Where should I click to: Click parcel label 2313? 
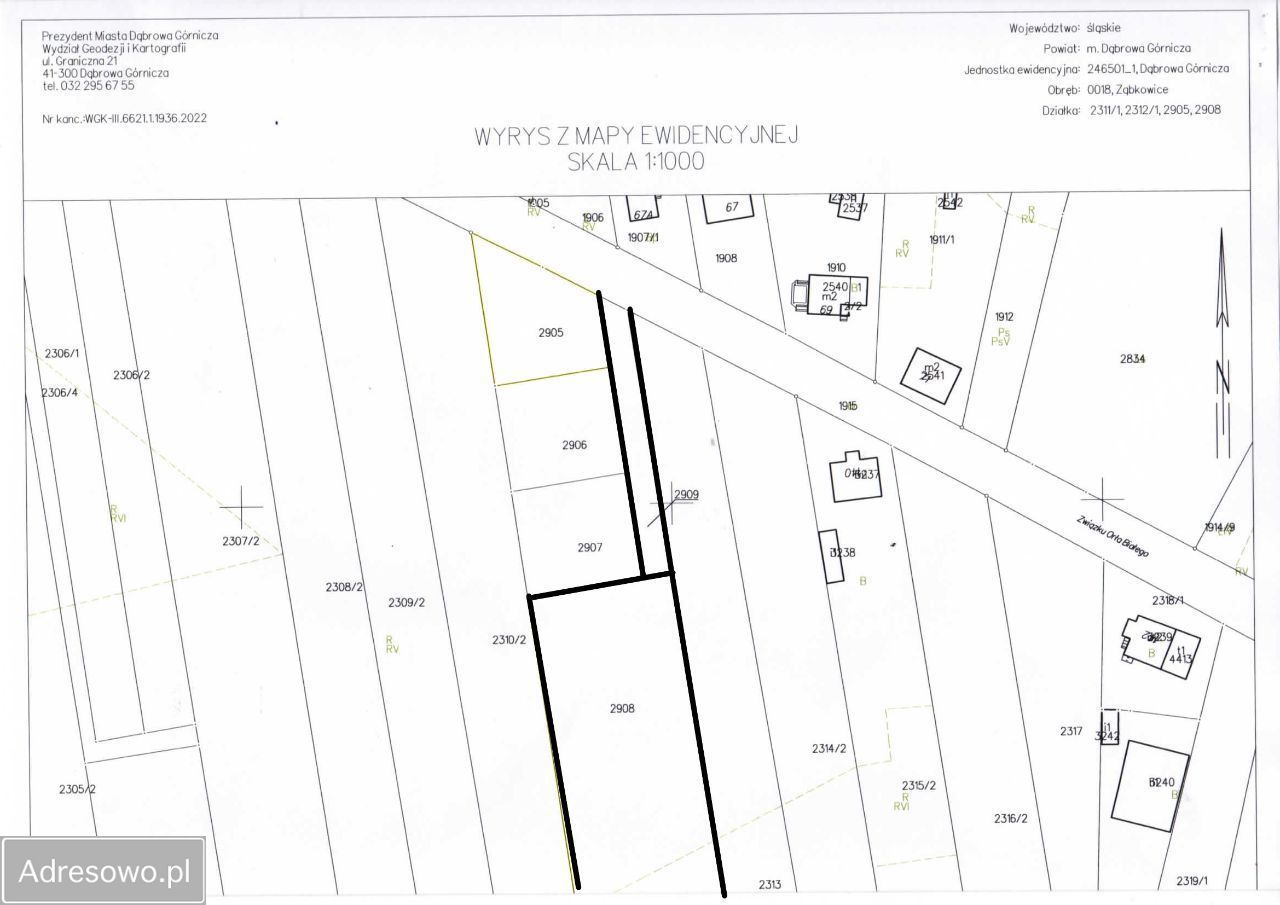pyautogui.click(x=769, y=884)
